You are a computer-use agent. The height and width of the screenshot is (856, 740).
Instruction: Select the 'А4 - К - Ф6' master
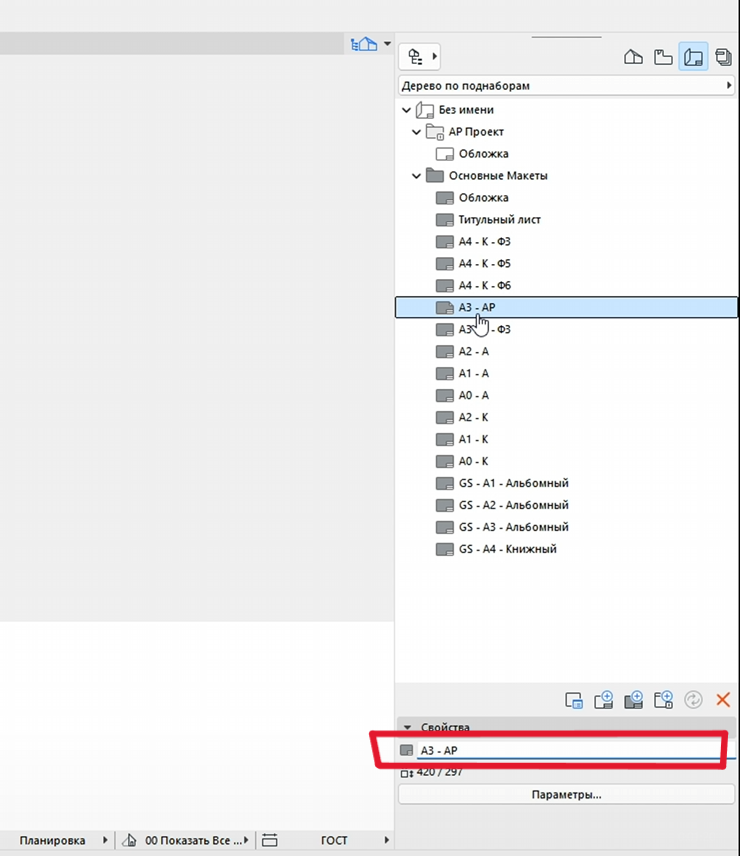pos(485,286)
